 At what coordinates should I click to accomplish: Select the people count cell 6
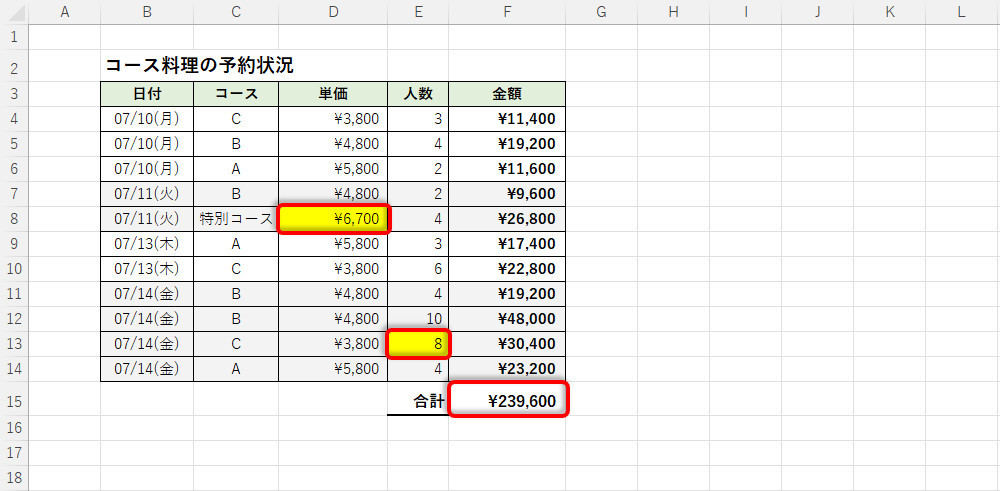point(418,269)
